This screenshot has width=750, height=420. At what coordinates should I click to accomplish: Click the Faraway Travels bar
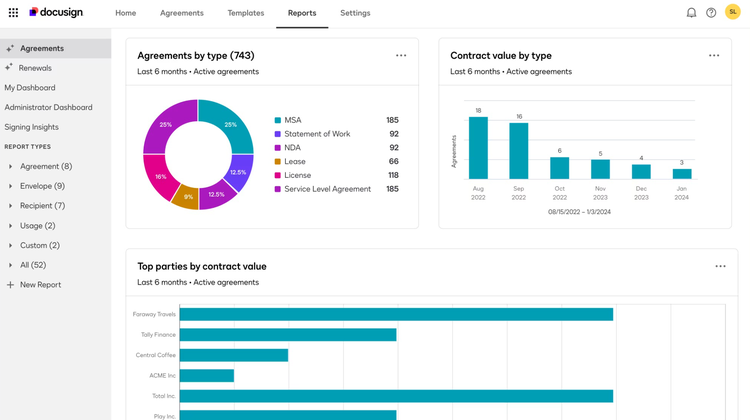coord(396,314)
